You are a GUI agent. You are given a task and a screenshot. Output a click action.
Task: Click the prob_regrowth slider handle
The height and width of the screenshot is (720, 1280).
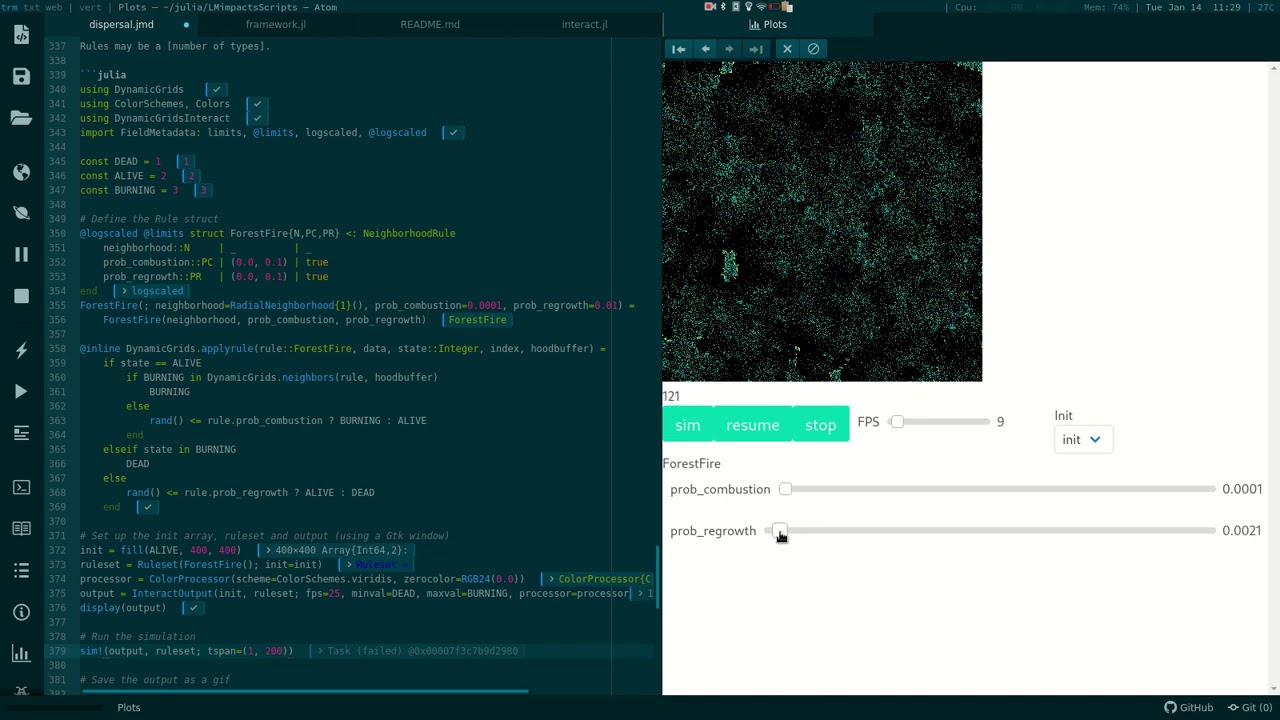click(779, 531)
